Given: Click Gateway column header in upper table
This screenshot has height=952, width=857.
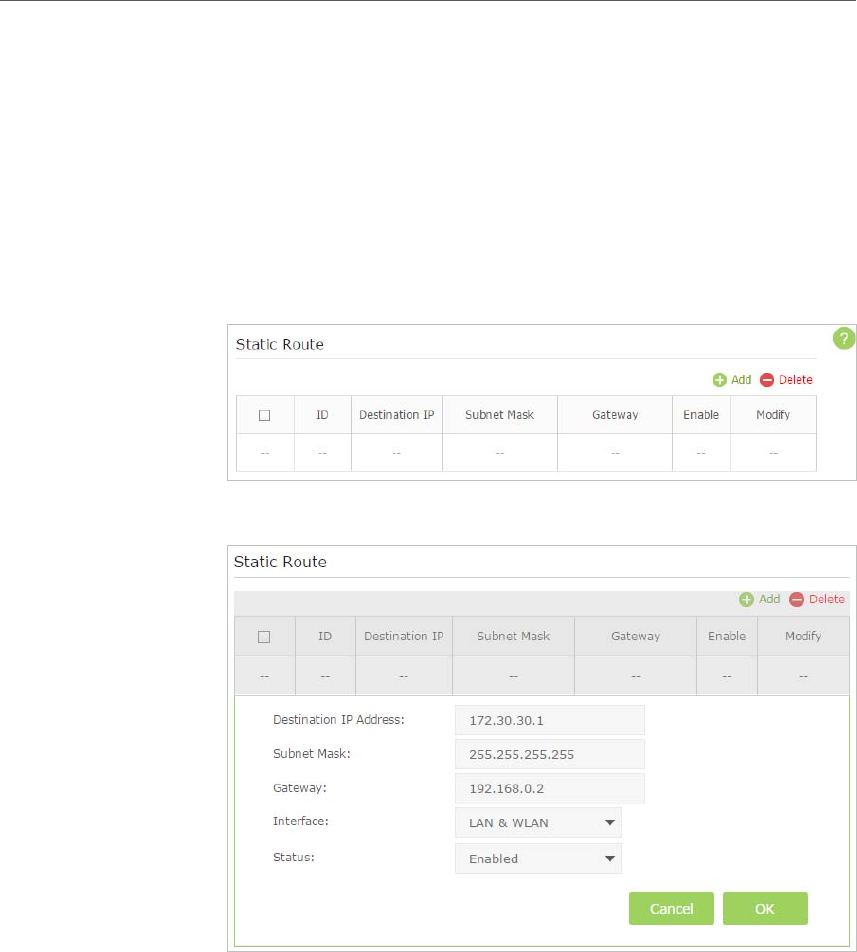Looking at the screenshot, I should point(615,415).
